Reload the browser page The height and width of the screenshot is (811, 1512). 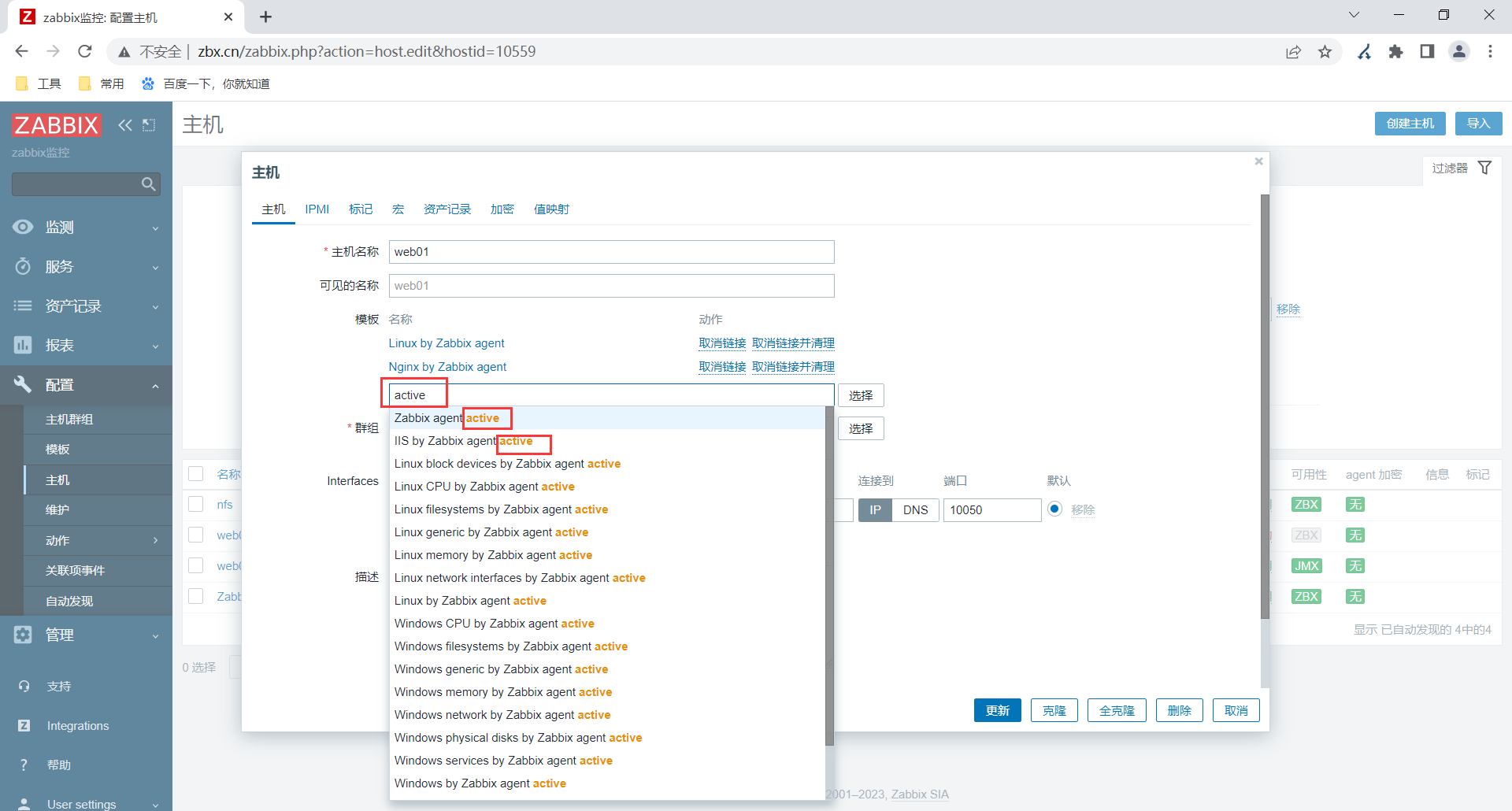tap(85, 51)
